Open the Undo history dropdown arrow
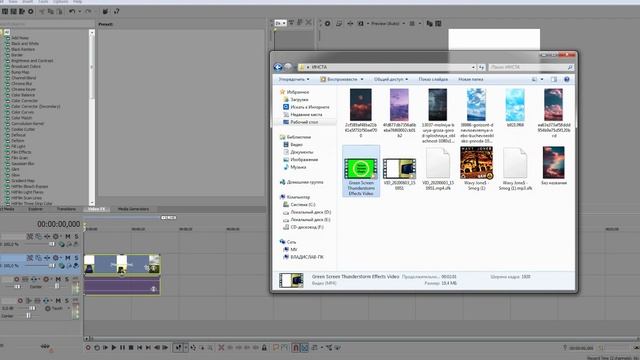 coord(79,11)
